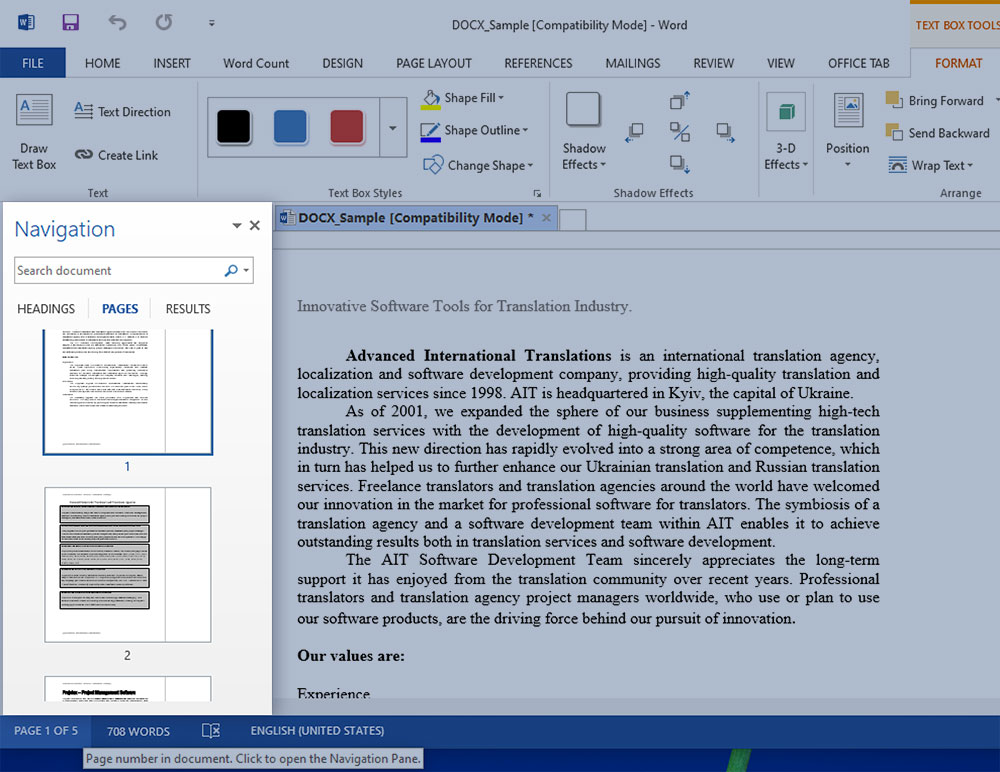Repeat the last action with redo icon

point(164,22)
